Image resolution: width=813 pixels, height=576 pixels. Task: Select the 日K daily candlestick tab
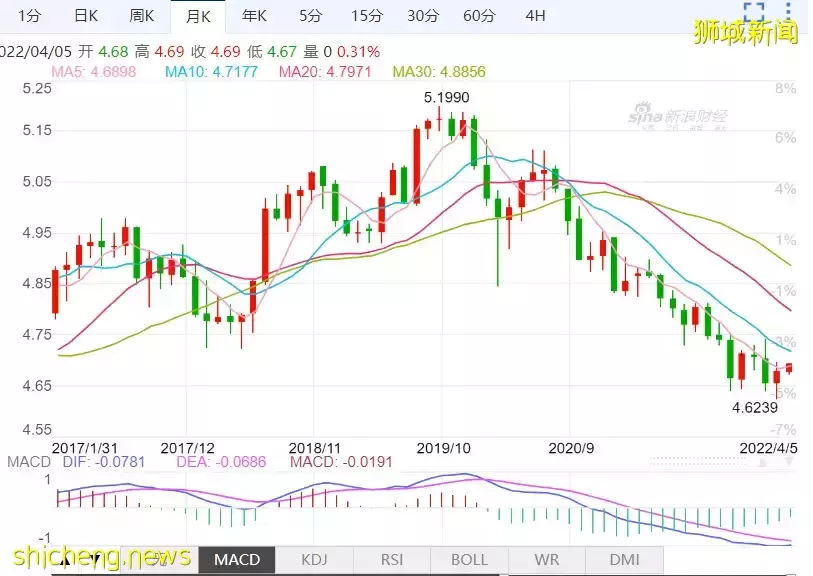click(x=86, y=15)
